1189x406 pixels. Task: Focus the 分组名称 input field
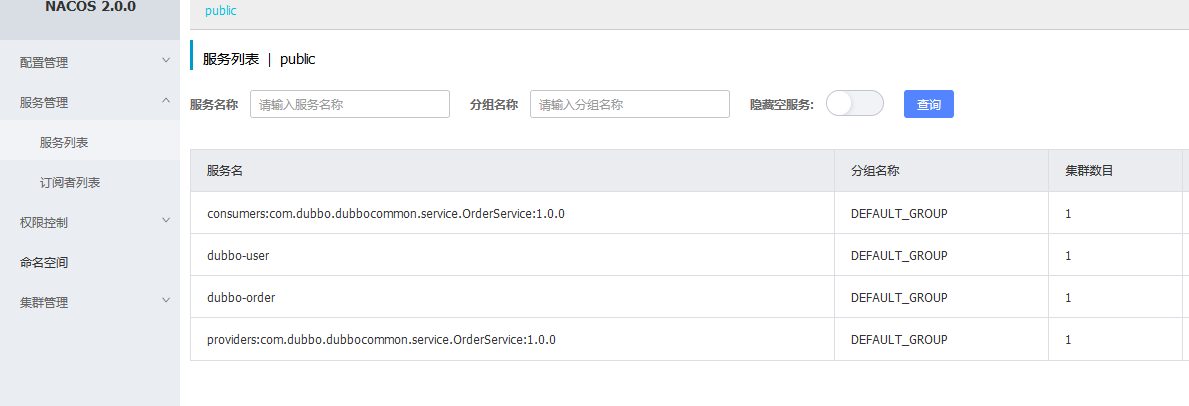coord(629,104)
